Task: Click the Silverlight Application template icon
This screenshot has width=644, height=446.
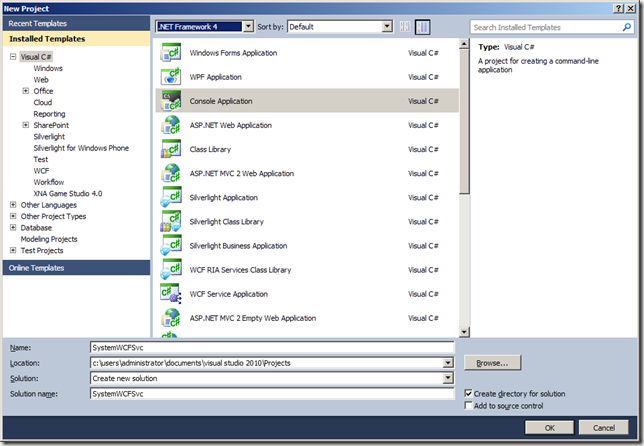Action: point(171,198)
